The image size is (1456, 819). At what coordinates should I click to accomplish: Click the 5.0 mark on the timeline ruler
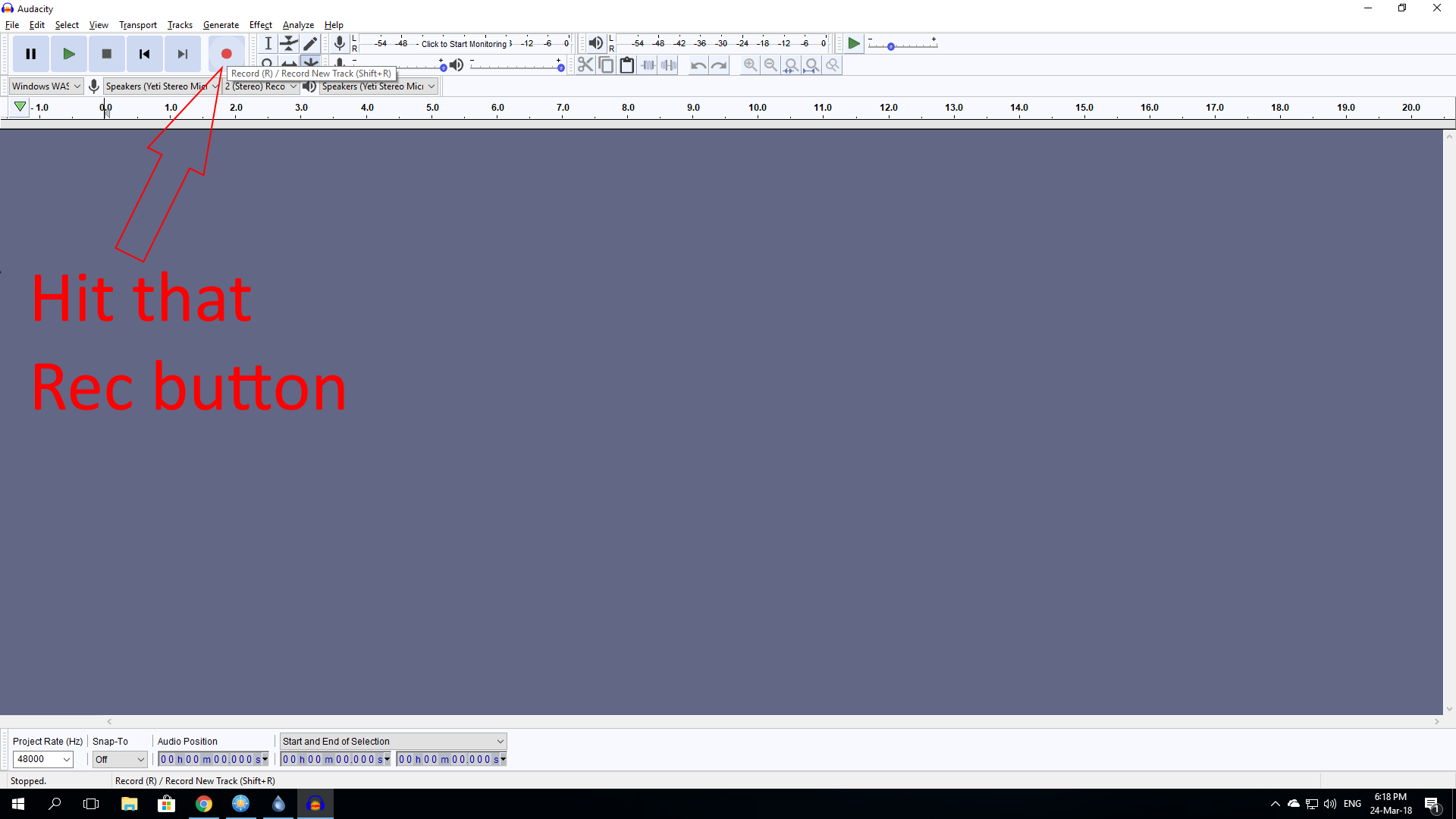click(432, 108)
